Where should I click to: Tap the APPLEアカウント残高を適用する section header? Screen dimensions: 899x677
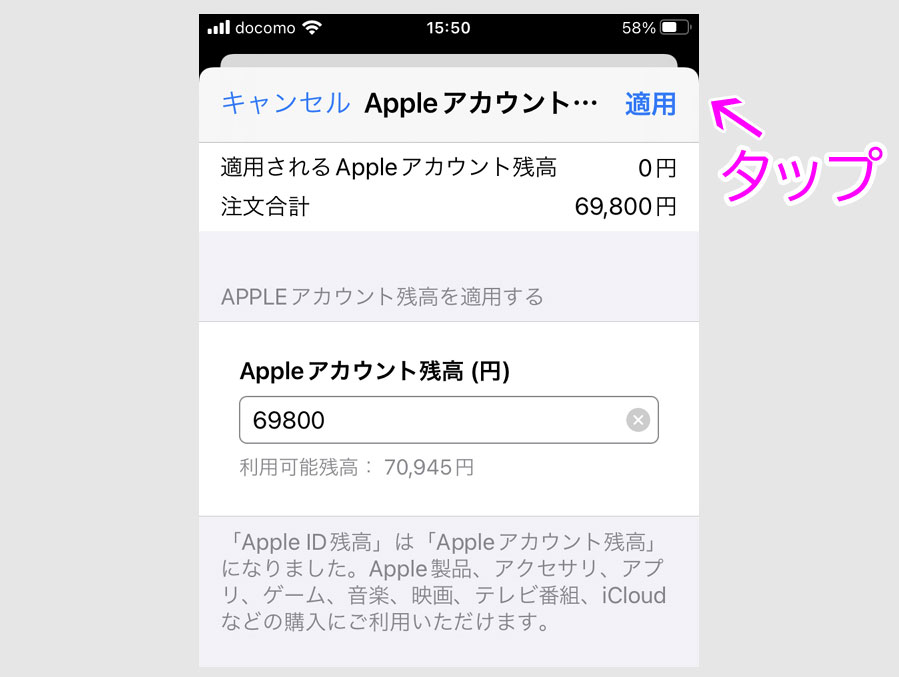pos(382,297)
